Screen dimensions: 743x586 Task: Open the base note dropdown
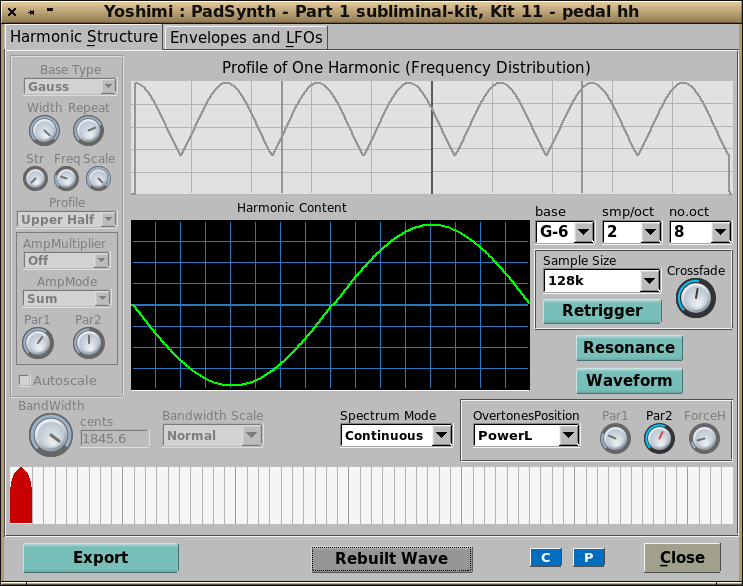[565, 232]
